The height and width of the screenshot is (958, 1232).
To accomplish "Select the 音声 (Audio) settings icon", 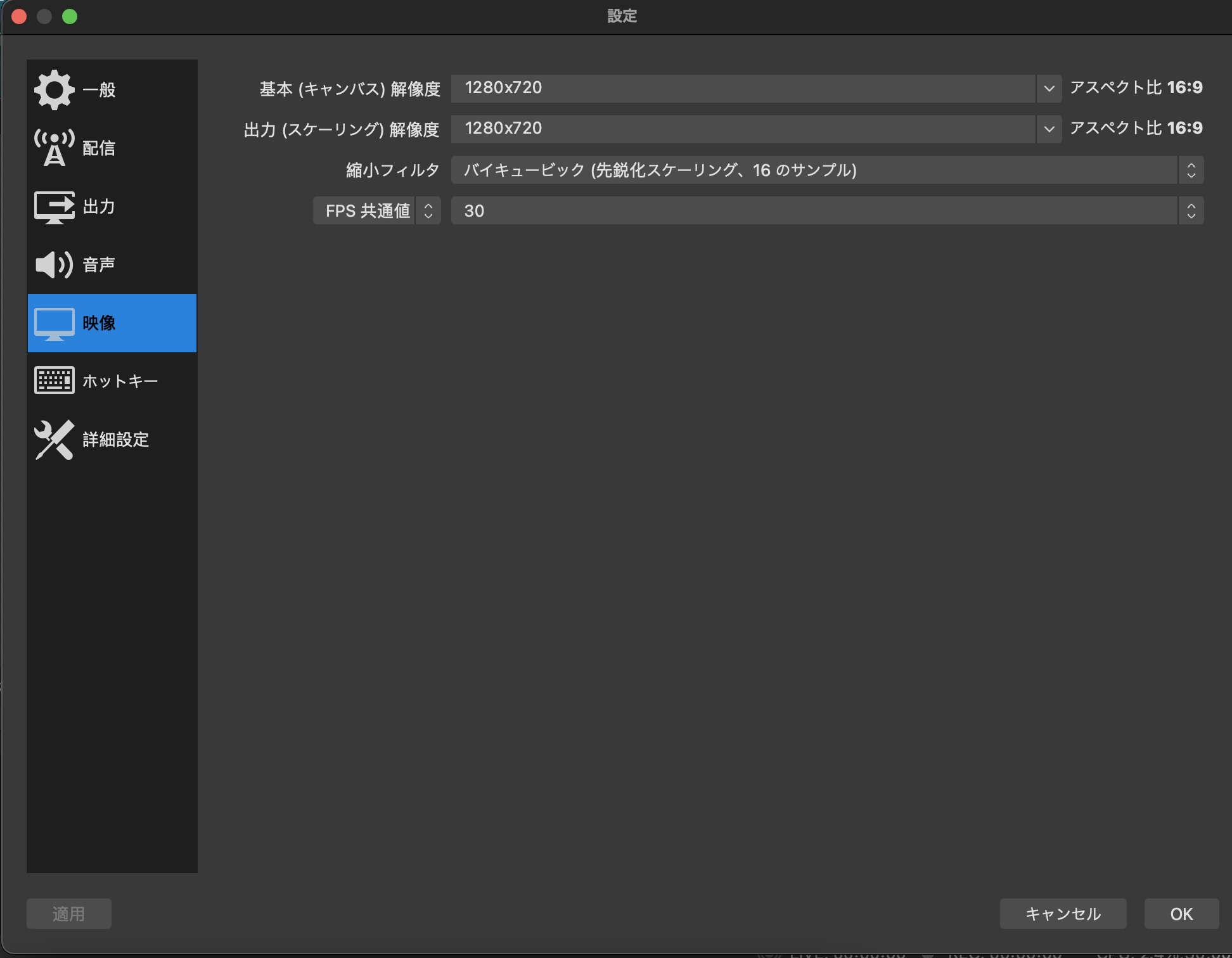I will (x=54, y=265).
